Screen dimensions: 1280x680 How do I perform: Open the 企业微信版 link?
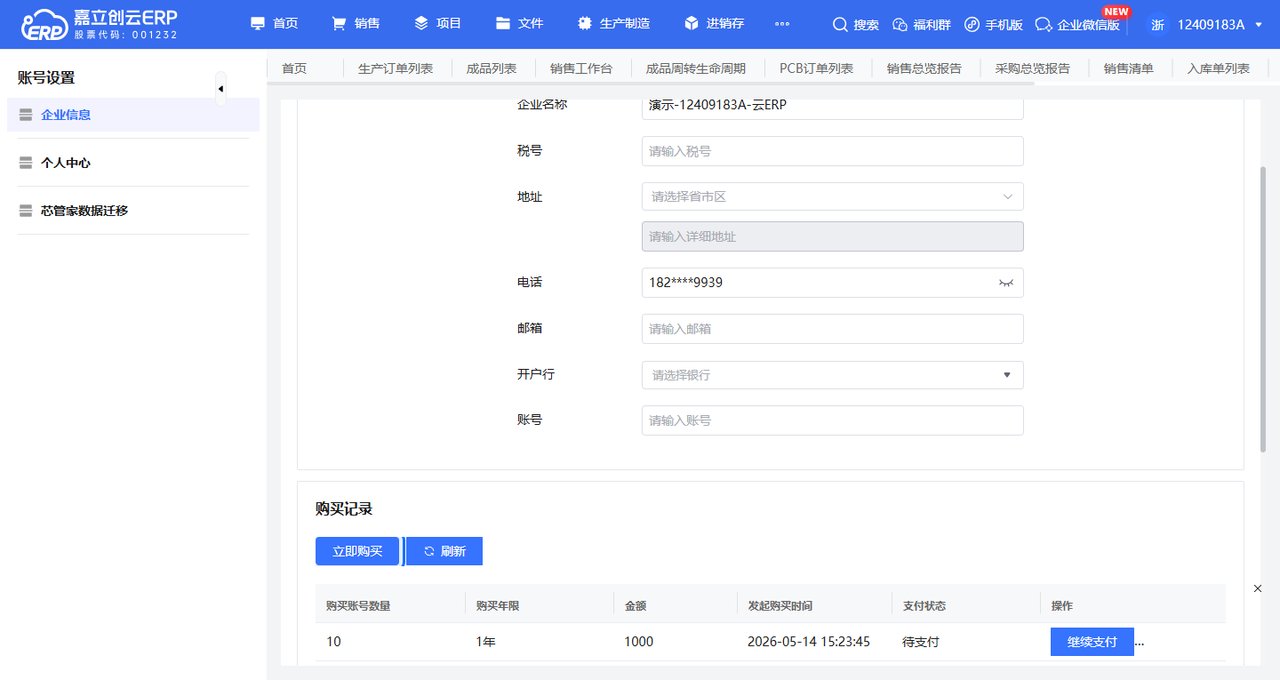[1077, 24]
